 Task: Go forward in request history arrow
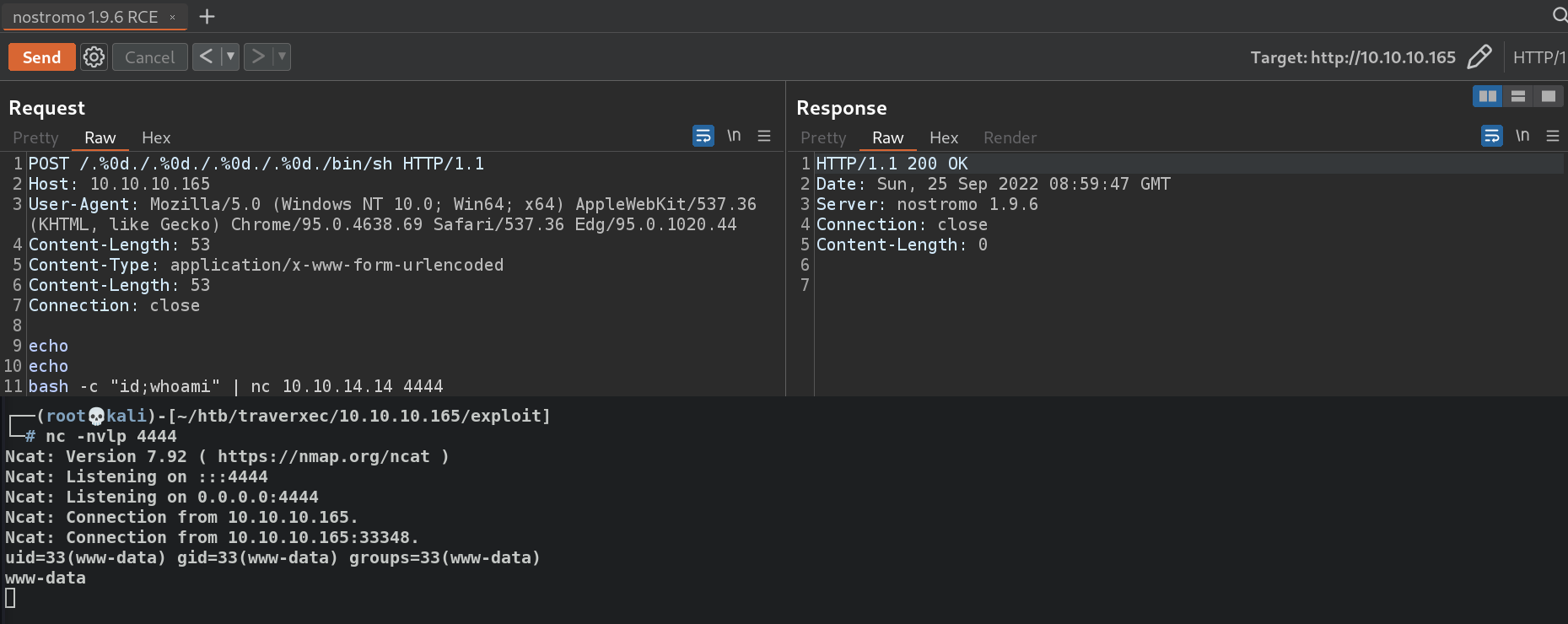point(258,56)
